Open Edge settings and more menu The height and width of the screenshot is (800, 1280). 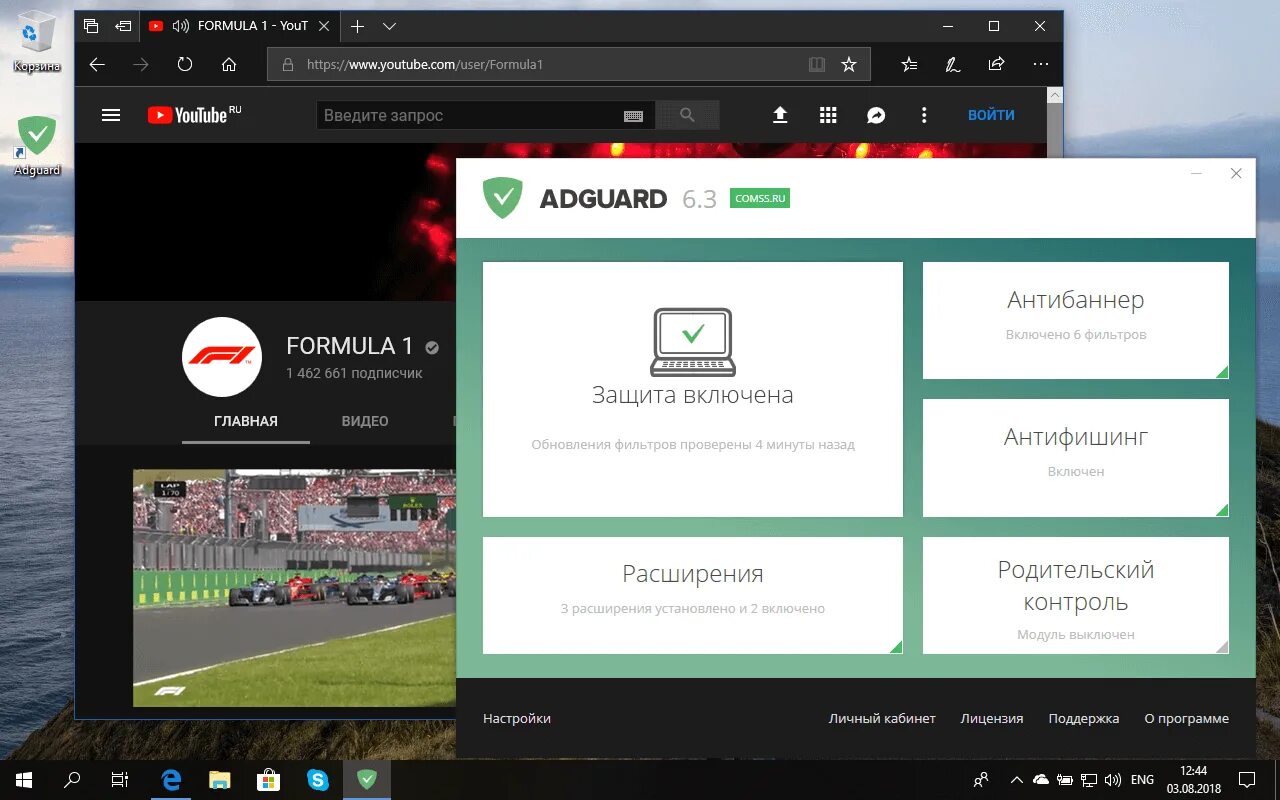click(x=1040, y=64)
